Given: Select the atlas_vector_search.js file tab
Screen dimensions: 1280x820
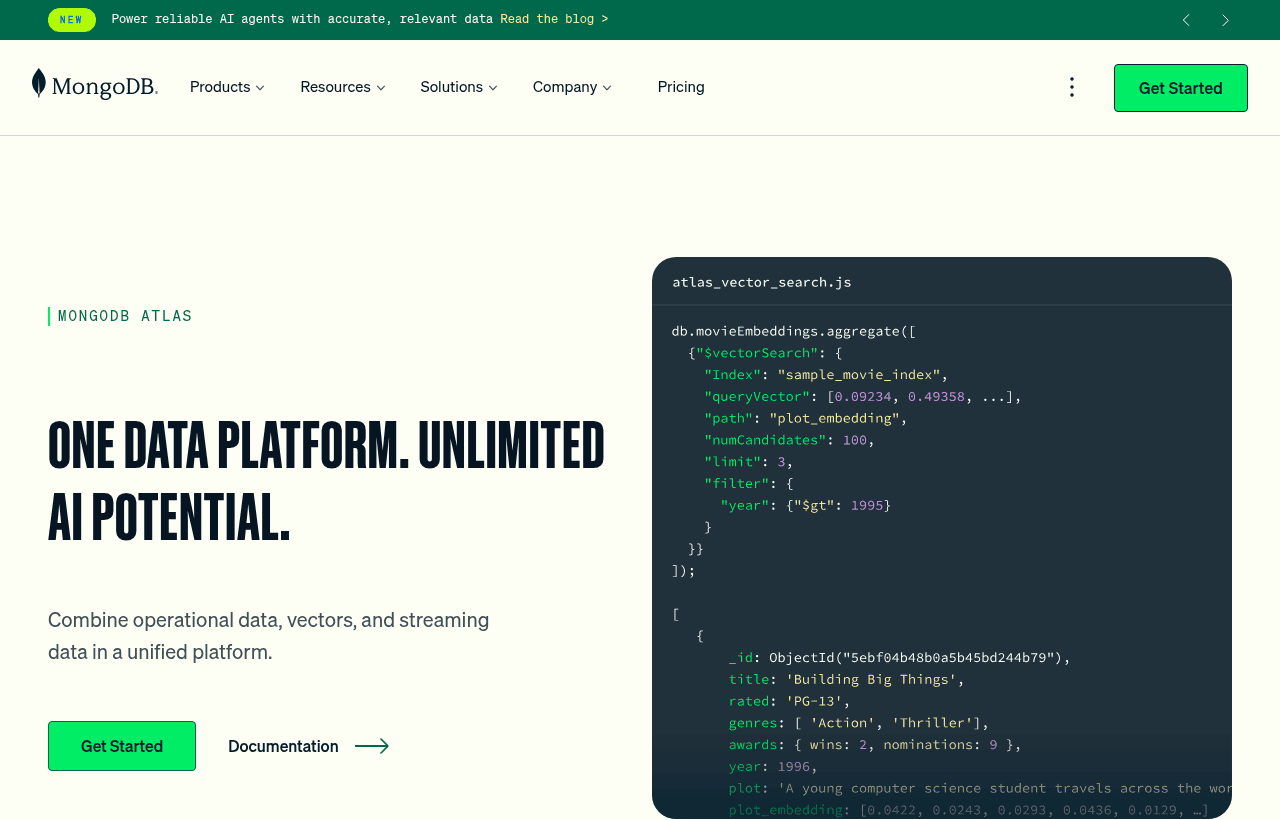Looking at the screenshot, I should (762, 282).
